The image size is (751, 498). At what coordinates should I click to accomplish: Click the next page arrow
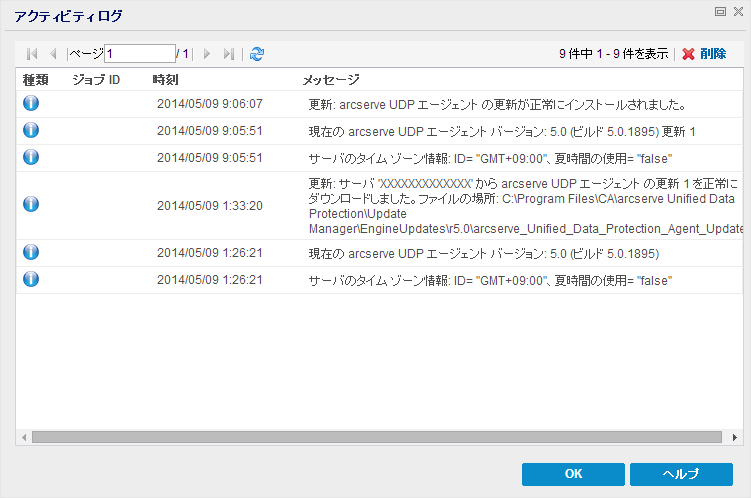point(207,54)
